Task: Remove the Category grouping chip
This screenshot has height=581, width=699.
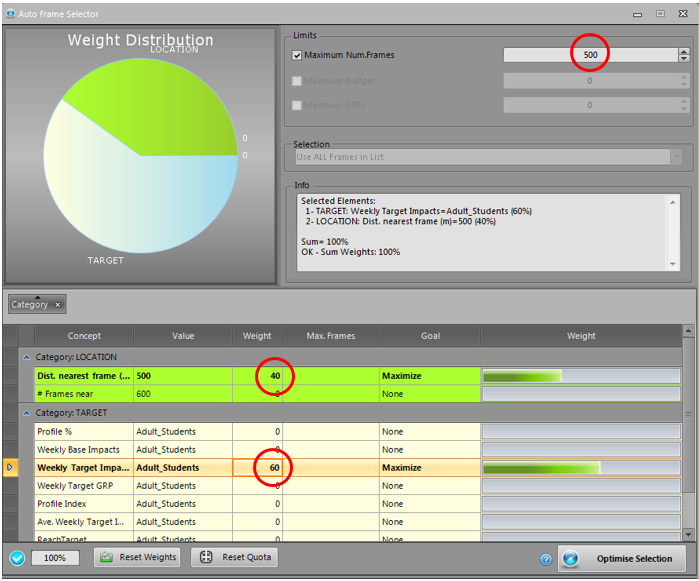Action: click(58, 304)
